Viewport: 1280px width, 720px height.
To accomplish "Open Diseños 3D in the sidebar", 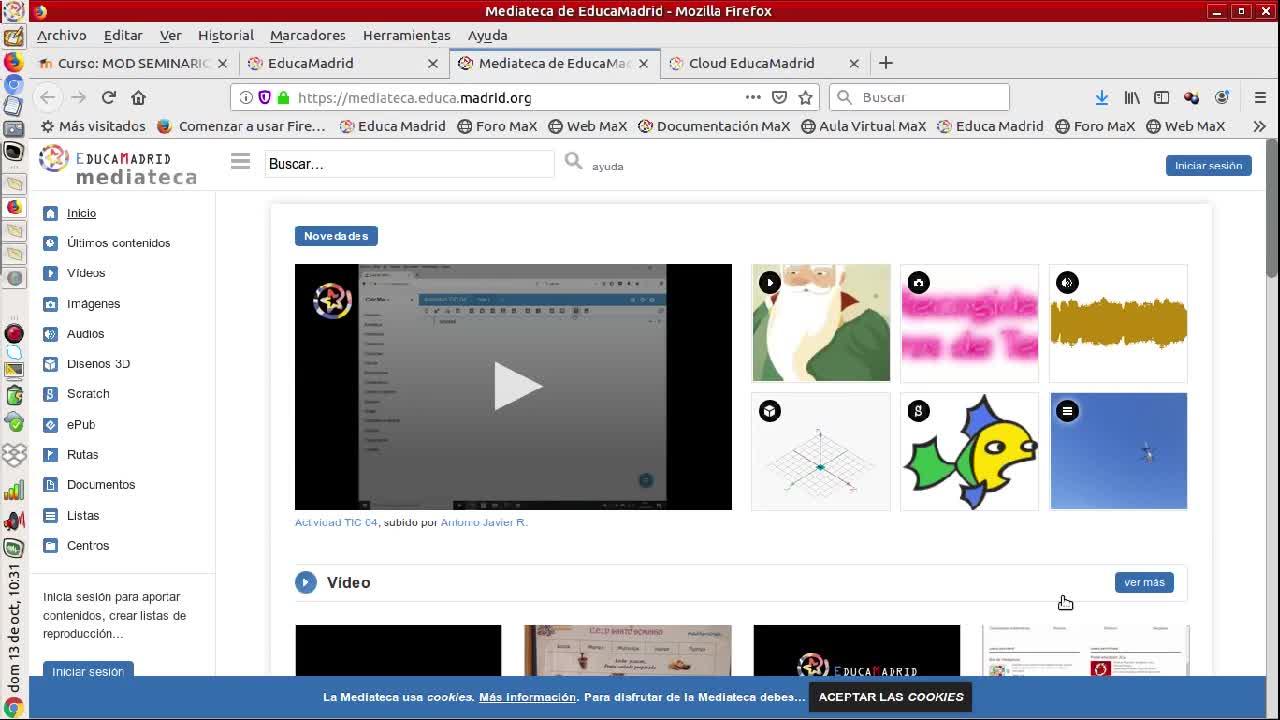I will point(98,364).
